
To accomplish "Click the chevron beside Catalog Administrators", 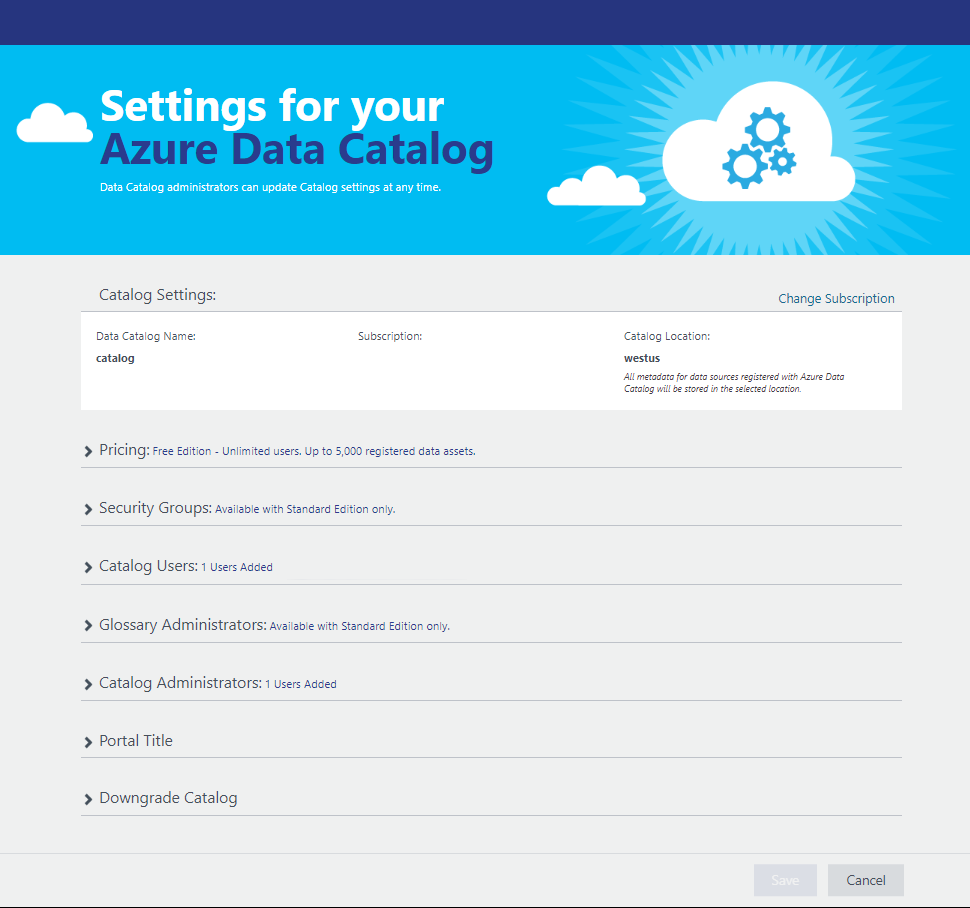I will [x=88, y=683].
